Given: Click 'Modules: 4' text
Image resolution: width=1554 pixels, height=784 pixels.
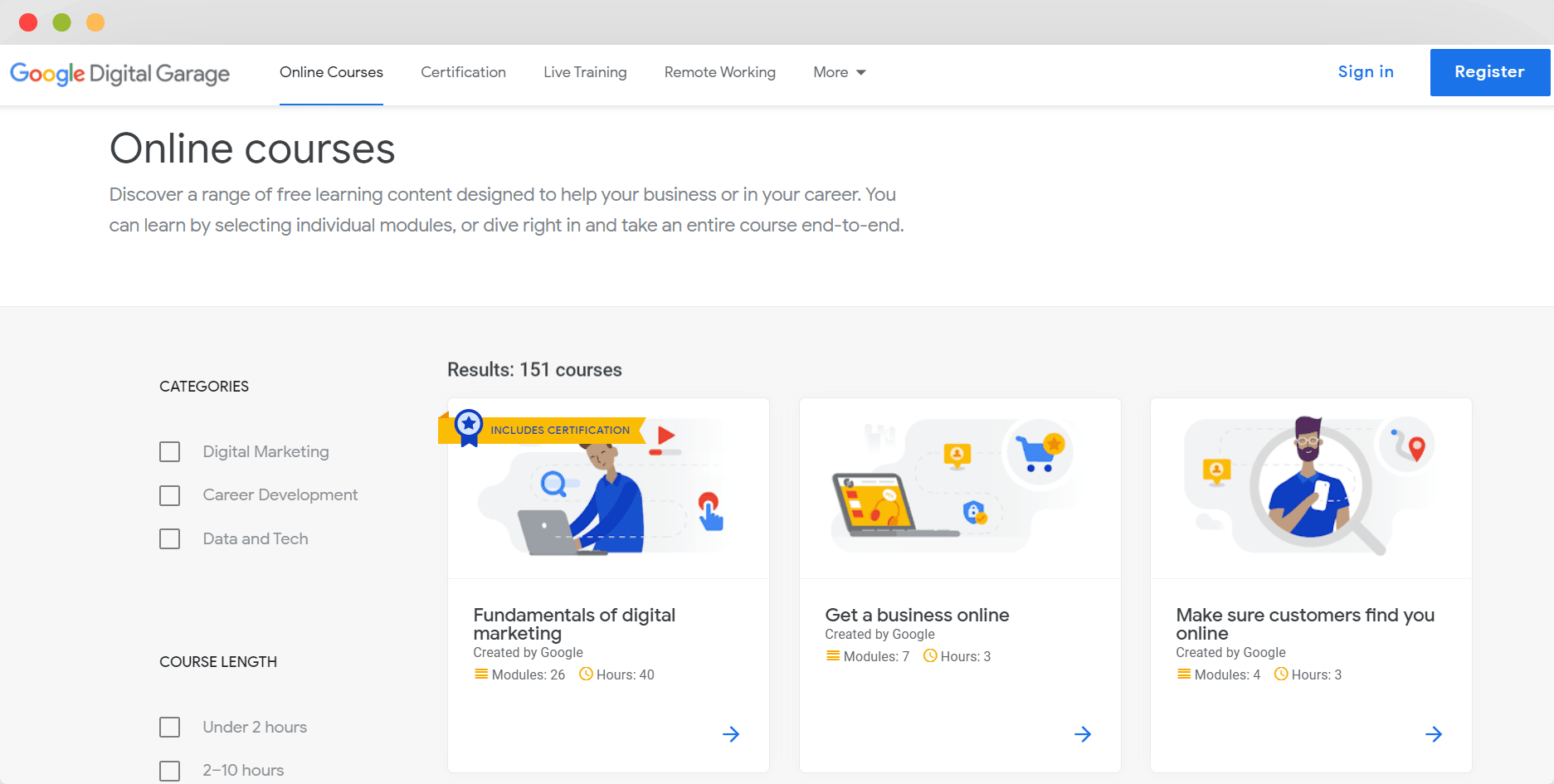Looking at the screenshot, I should 1227,675.
